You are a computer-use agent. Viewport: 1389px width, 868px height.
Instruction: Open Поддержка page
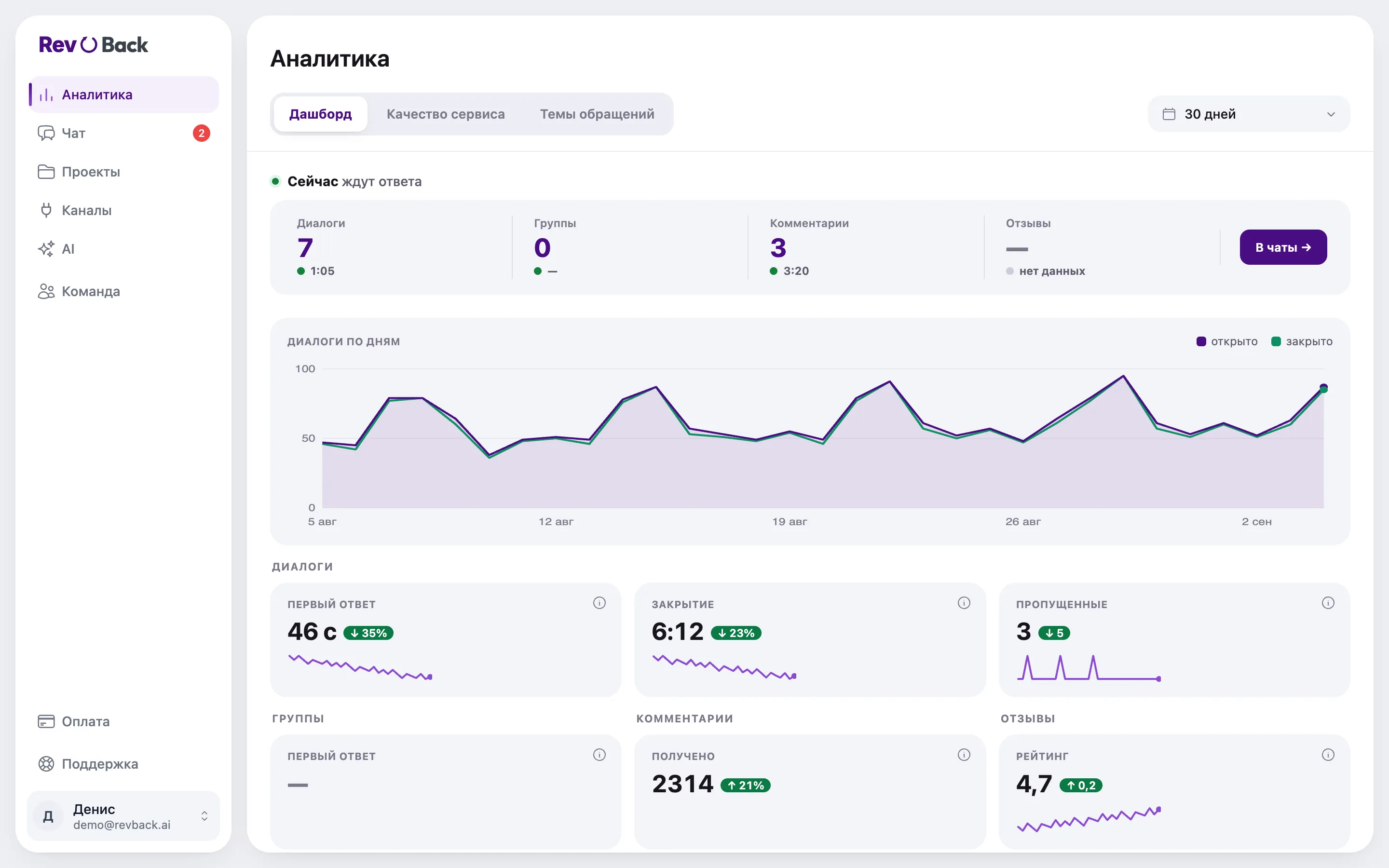[x=123, y=763]
